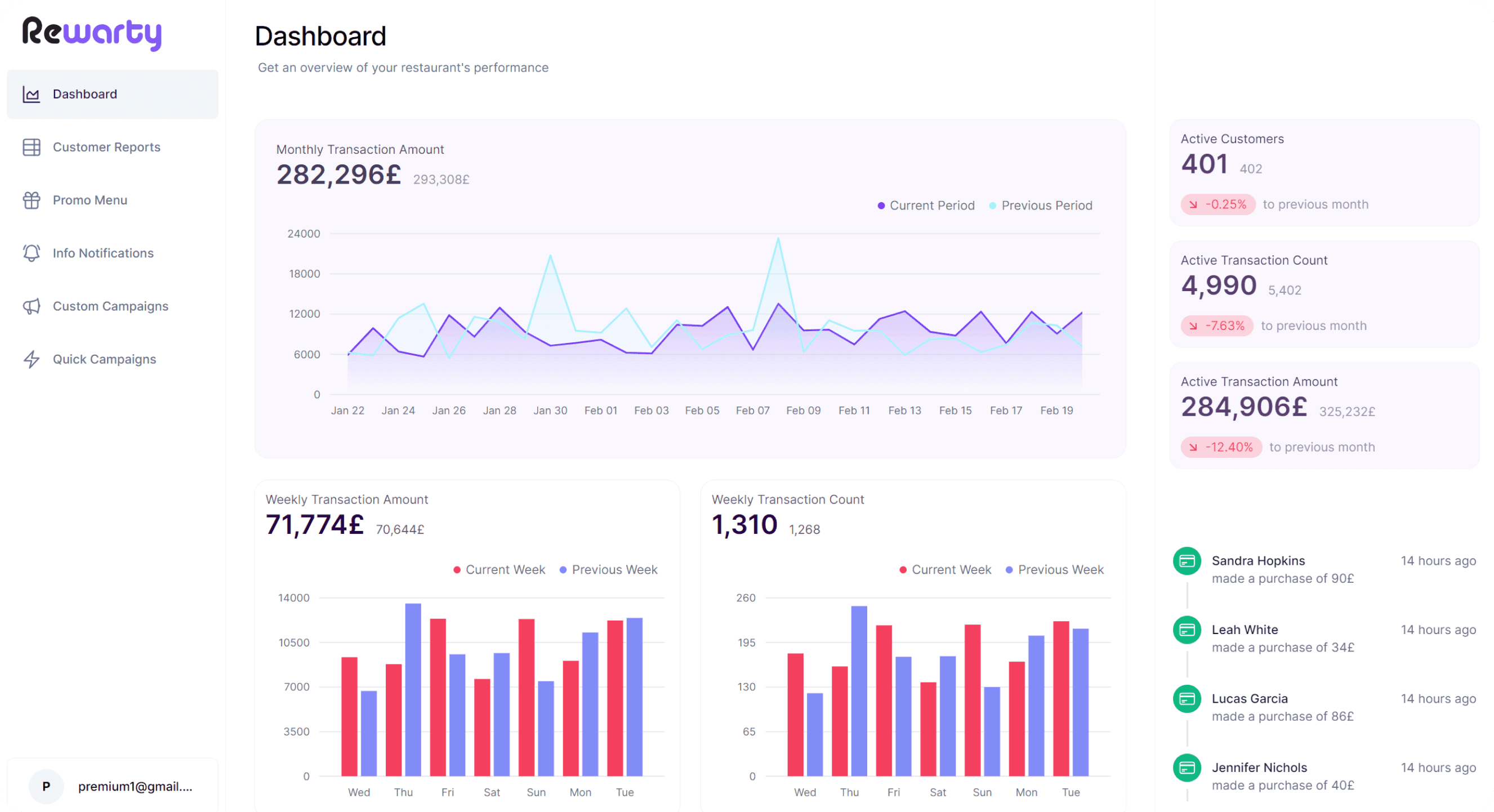Viewport: 1494px width, 812px height.
Task: Toggle Current Week legend in Weekly Transaction Count
Action: pos(945,569)
